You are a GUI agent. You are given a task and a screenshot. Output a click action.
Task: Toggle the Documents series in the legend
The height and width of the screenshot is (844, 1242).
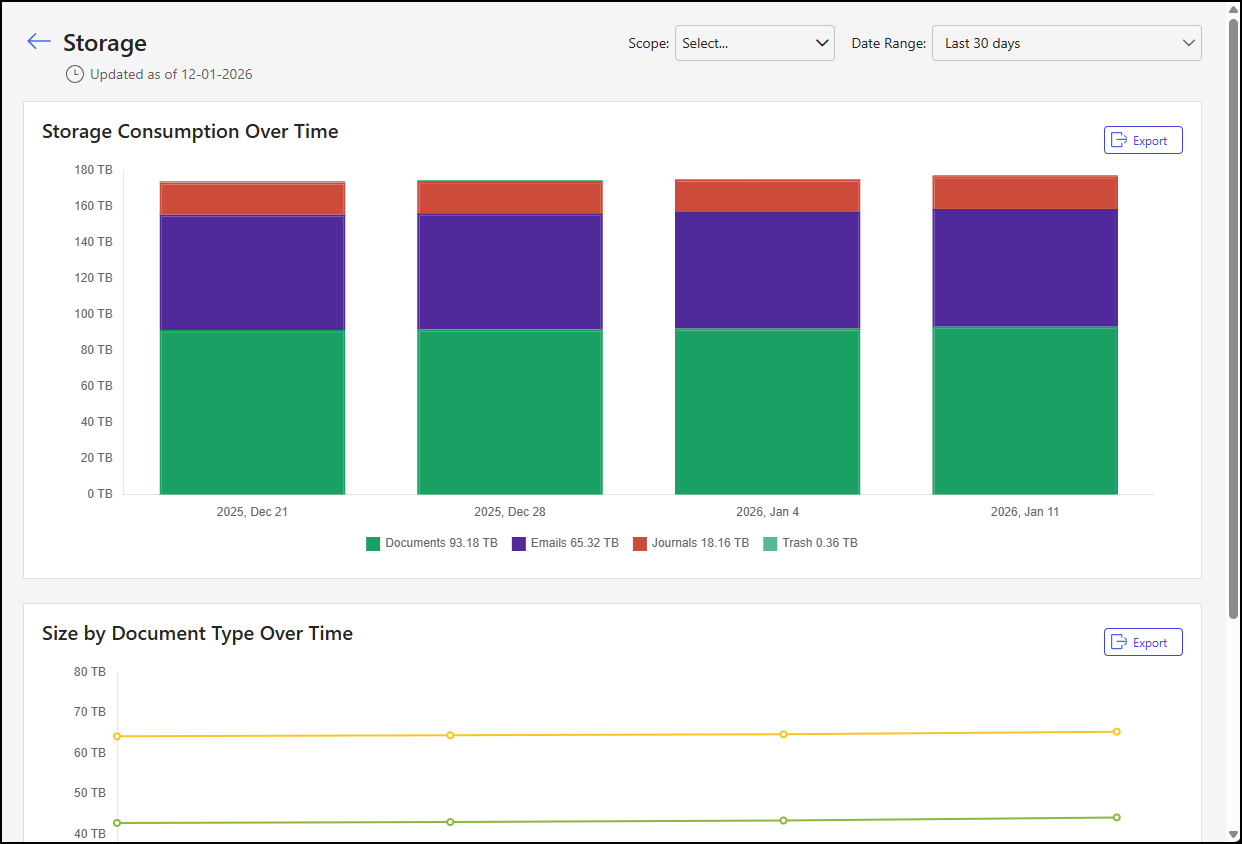pos(440,543)
